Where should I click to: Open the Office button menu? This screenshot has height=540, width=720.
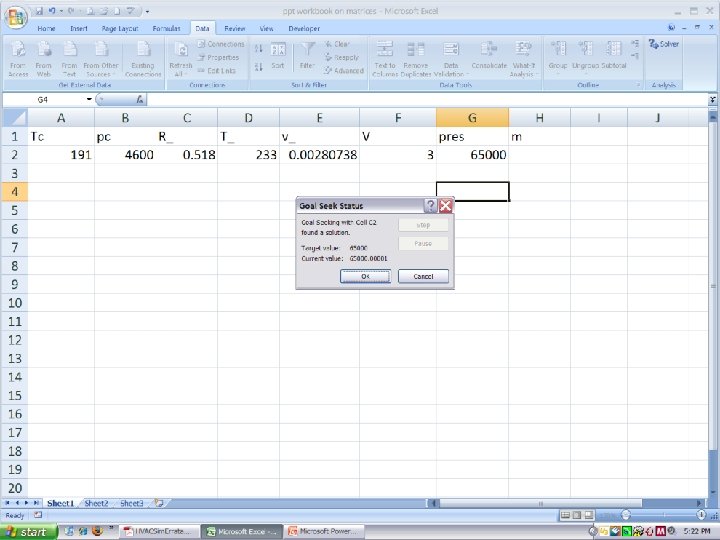(16, 17)
